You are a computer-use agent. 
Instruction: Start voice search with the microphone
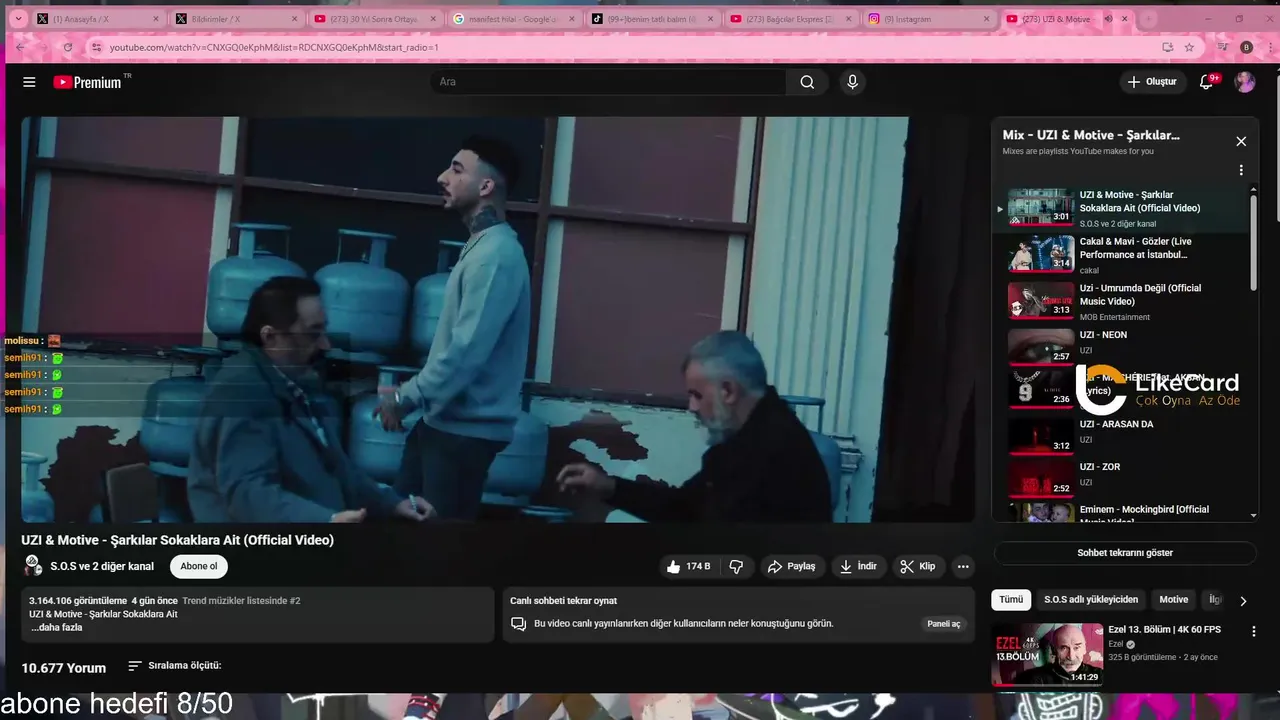(852, 82)
